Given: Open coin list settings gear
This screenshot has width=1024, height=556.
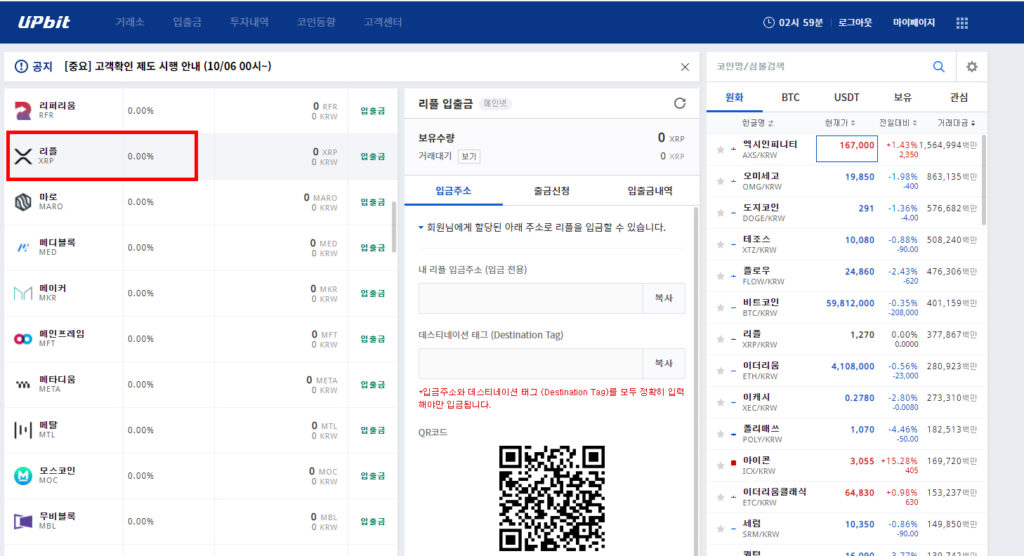Looking at the screenshot, I should pos(972,67).
